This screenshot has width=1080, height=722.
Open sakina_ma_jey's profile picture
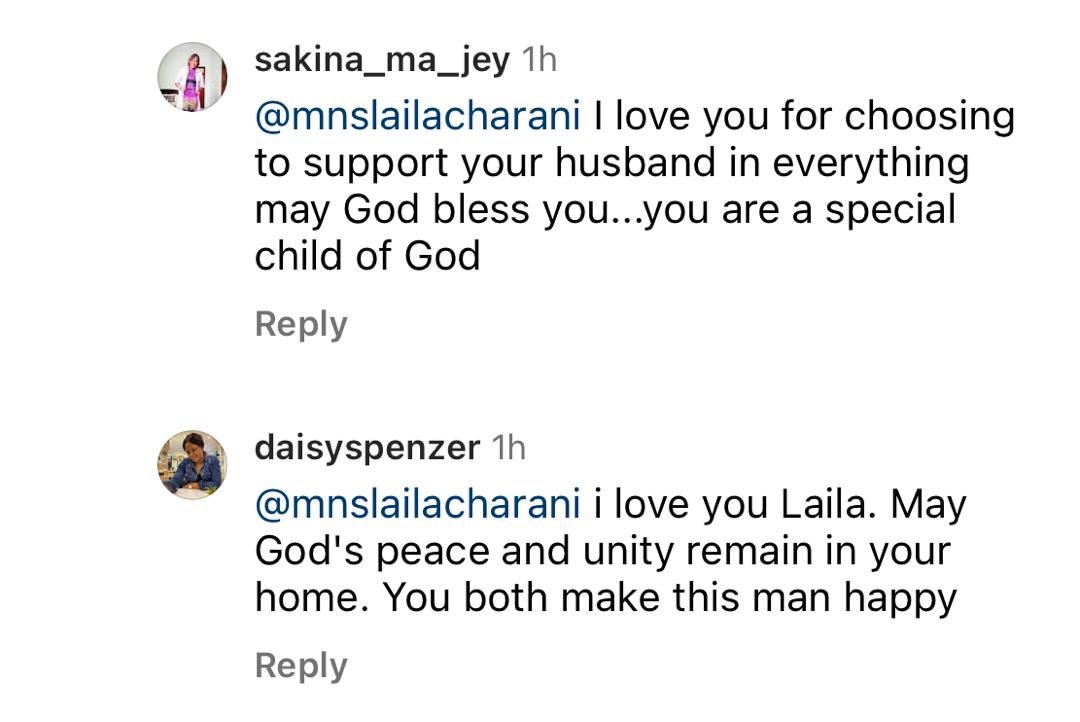click(192, 76)
